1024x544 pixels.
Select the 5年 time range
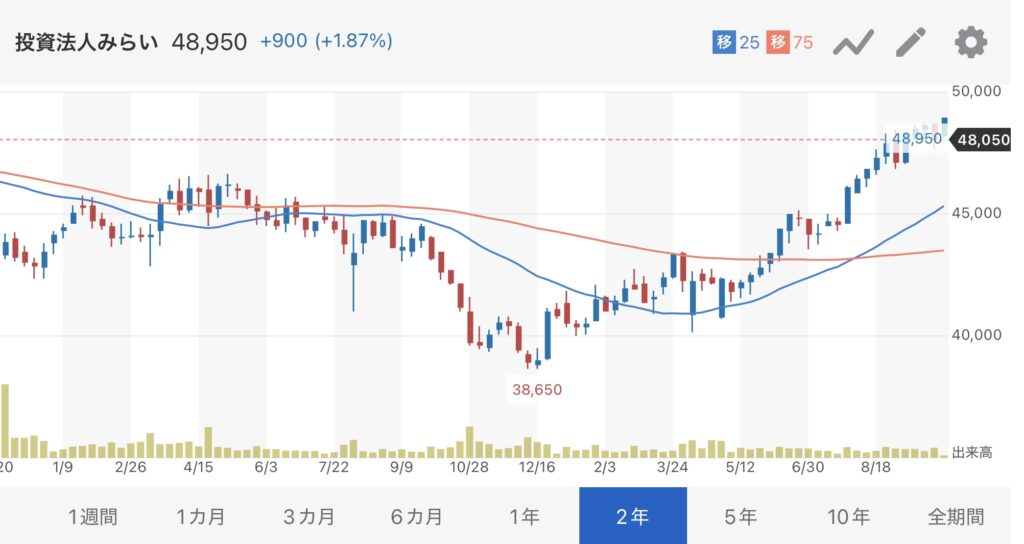(x=741, y=517)
